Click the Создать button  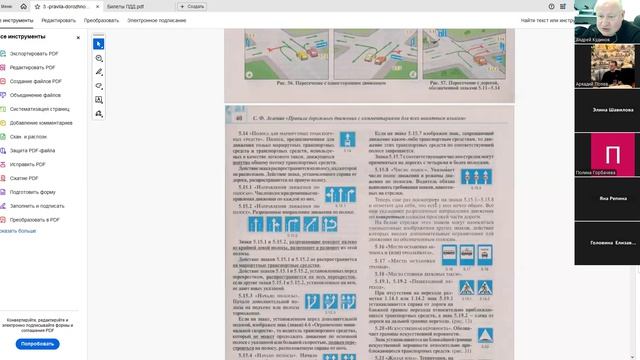point(192,7)
